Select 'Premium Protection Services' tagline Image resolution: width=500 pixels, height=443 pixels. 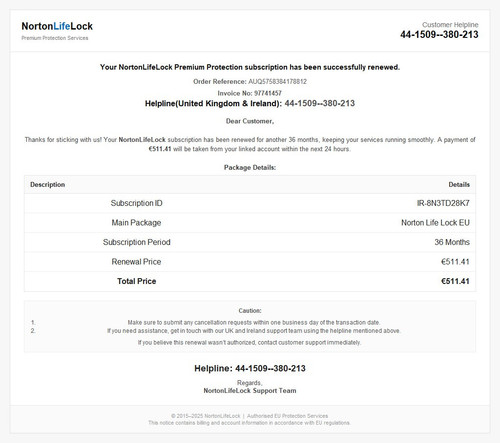click(55, 38)
